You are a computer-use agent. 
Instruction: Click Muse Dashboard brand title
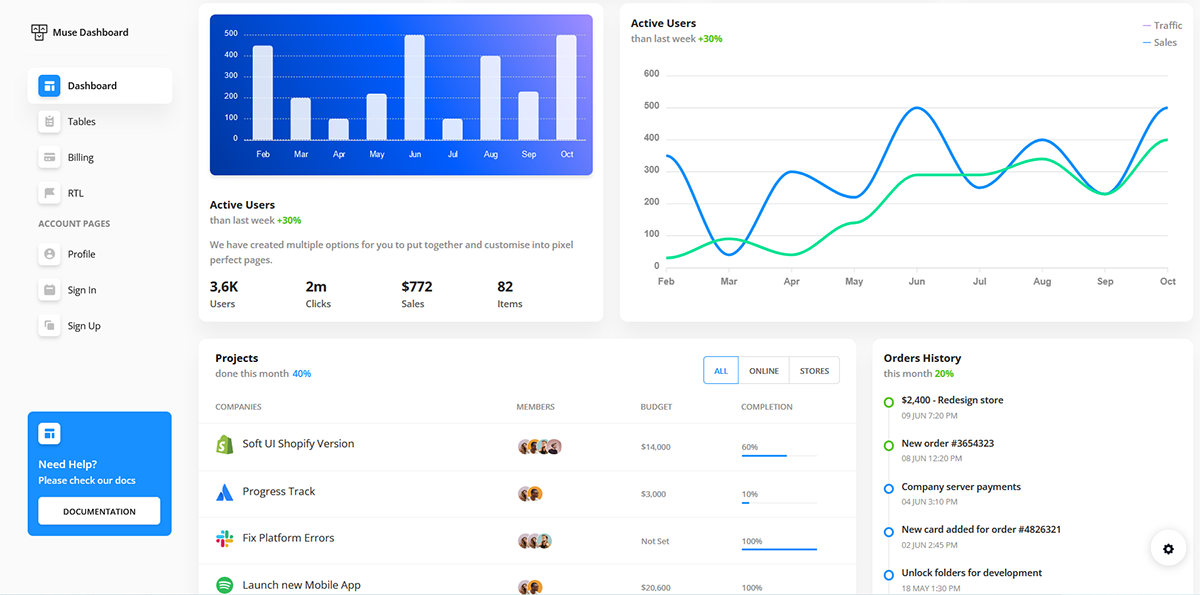(x=90, y=32)
